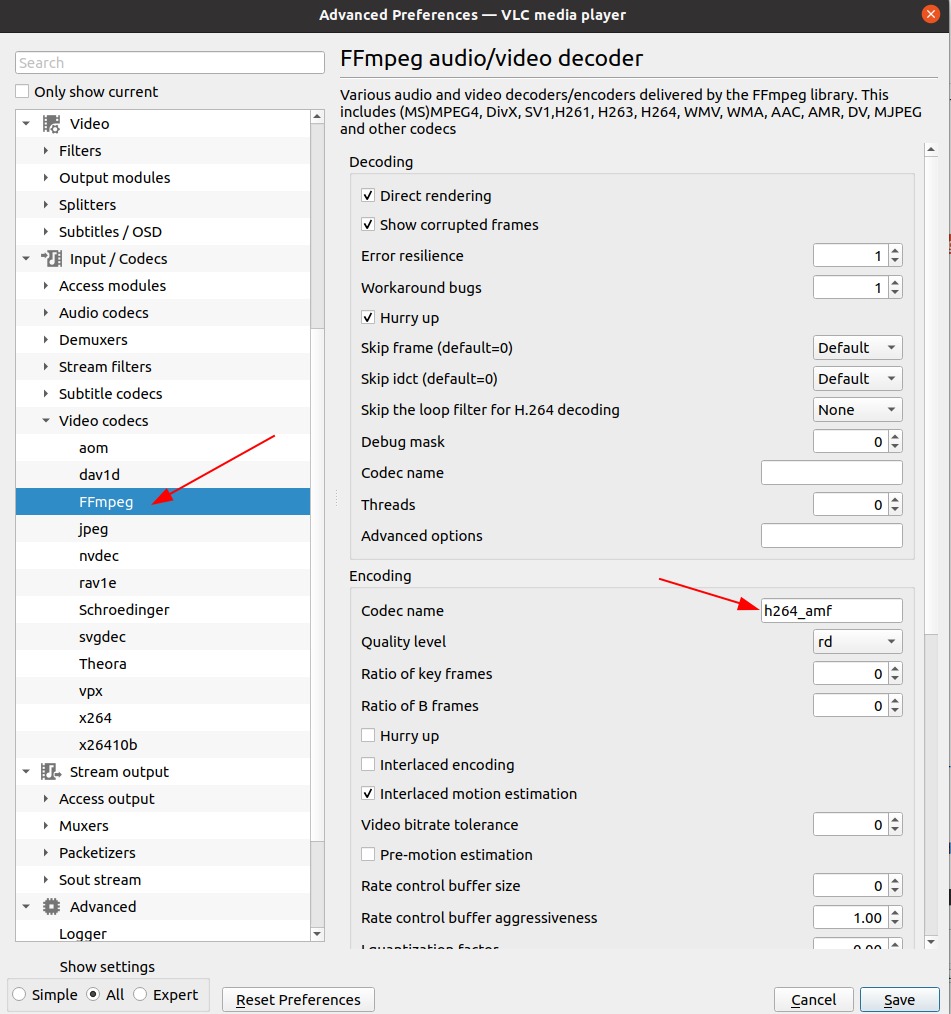Screen dimensions: 951x1014
Task: Decrease Ratio of B frames value
Action: pos(895,711)
